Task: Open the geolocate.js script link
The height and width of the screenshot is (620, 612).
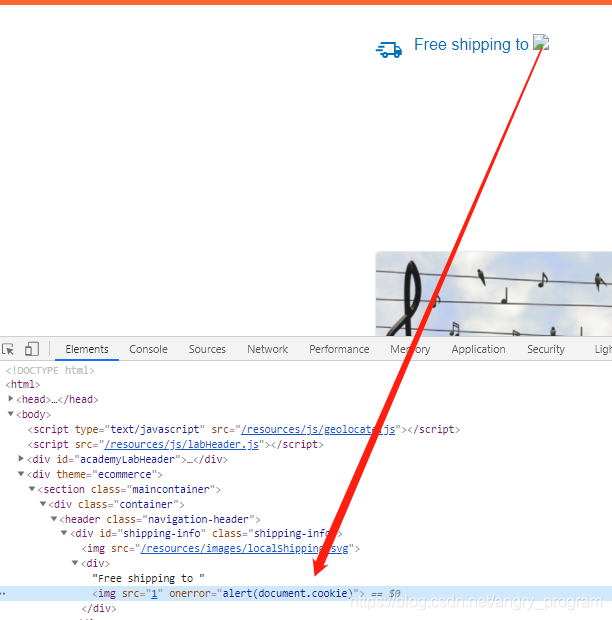Action: [318, 429]
